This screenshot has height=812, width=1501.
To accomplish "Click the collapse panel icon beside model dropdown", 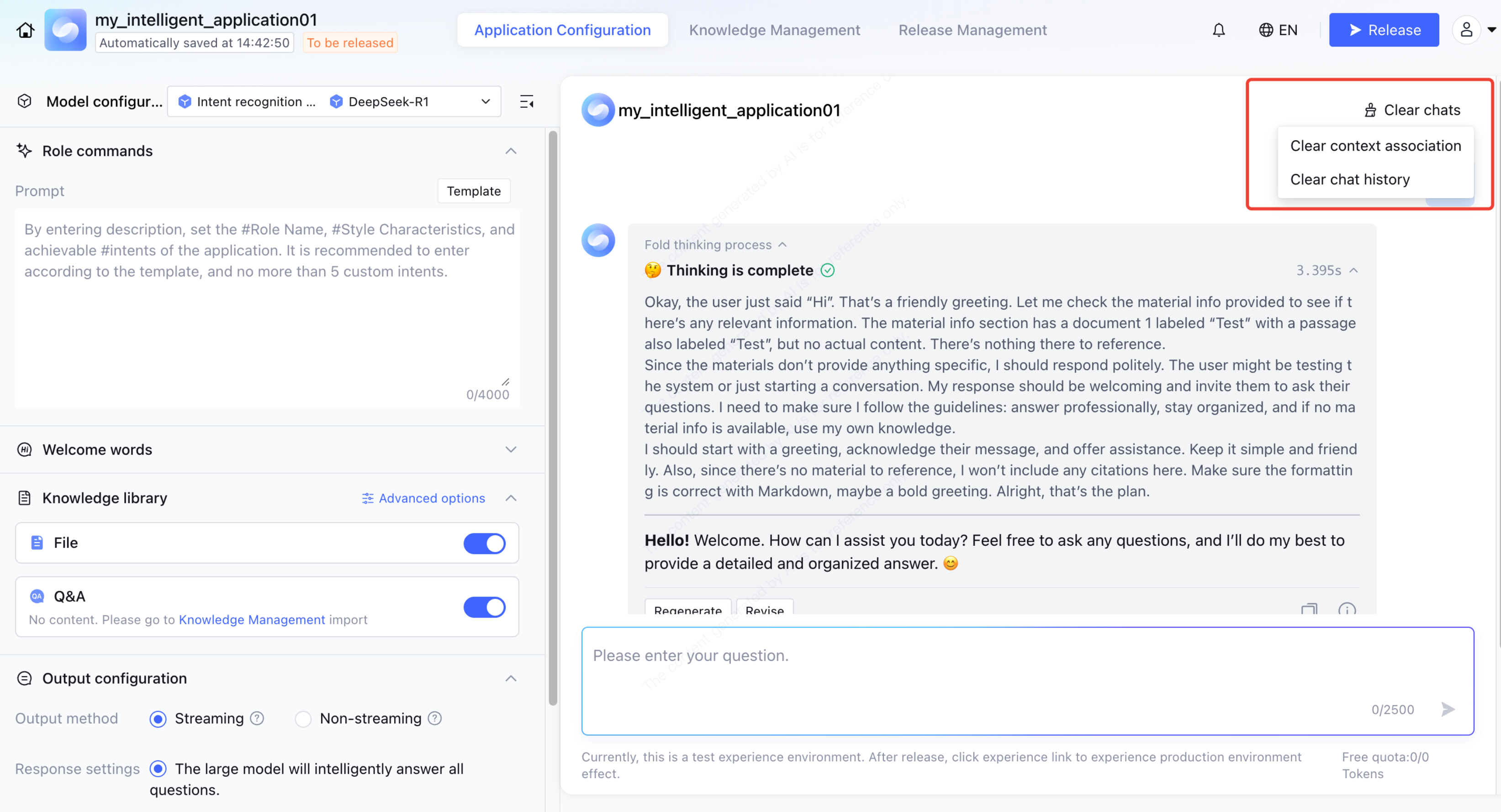I will 526,102.
